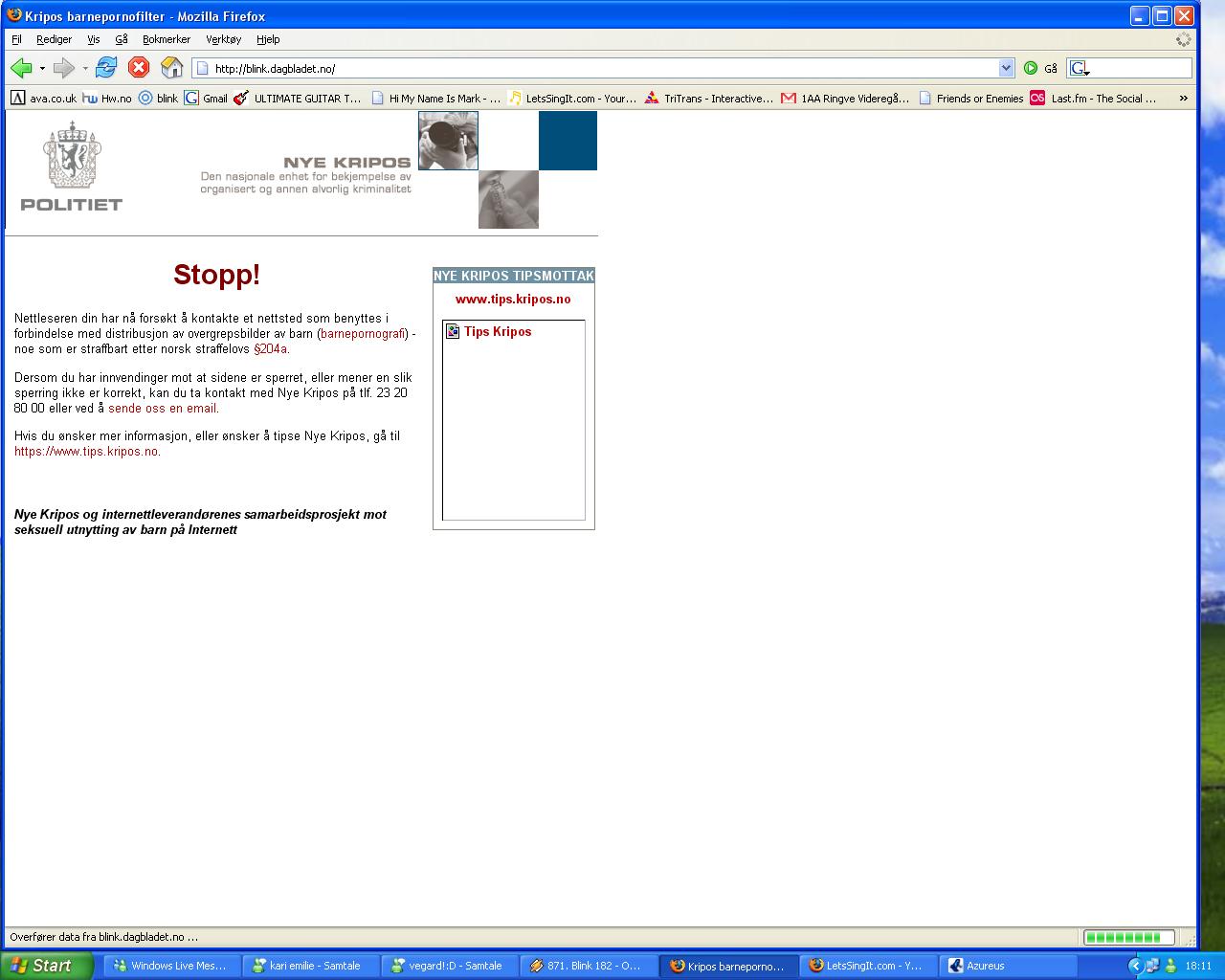This screenshot has width=1225, height=980.
Task: Open the 1AA Ringve Videregå bookmark
Action: tap(846, 98)
